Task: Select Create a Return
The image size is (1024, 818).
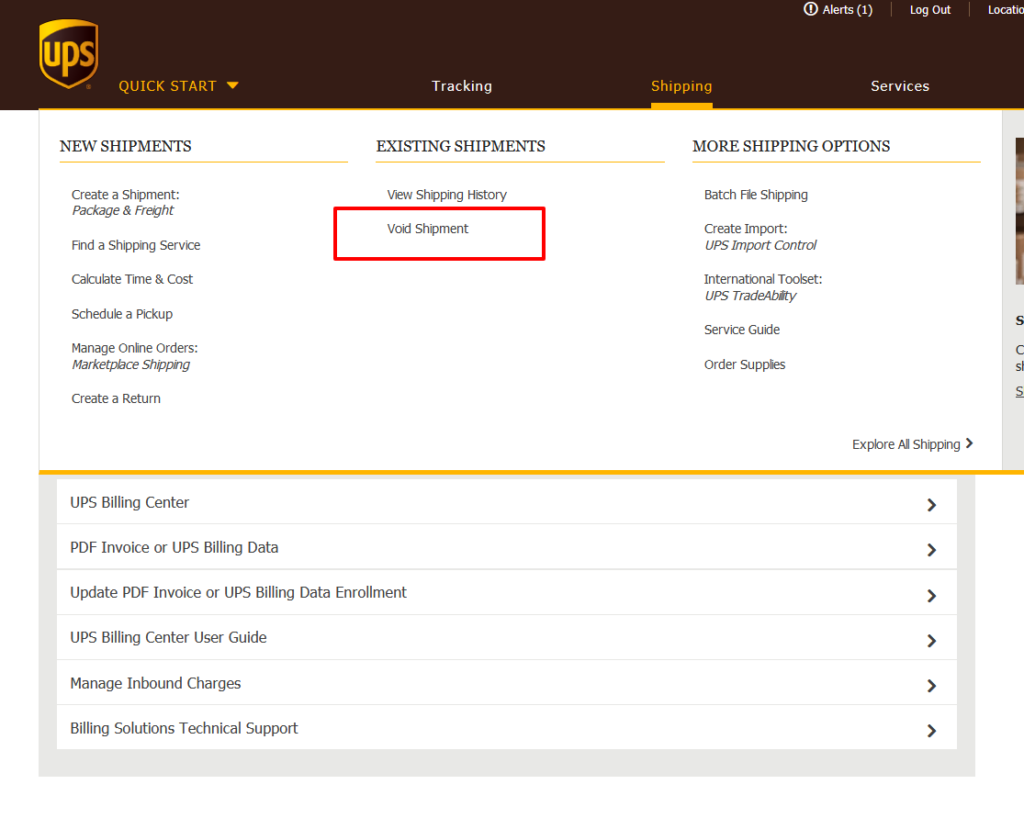Action: pos(115,398)
